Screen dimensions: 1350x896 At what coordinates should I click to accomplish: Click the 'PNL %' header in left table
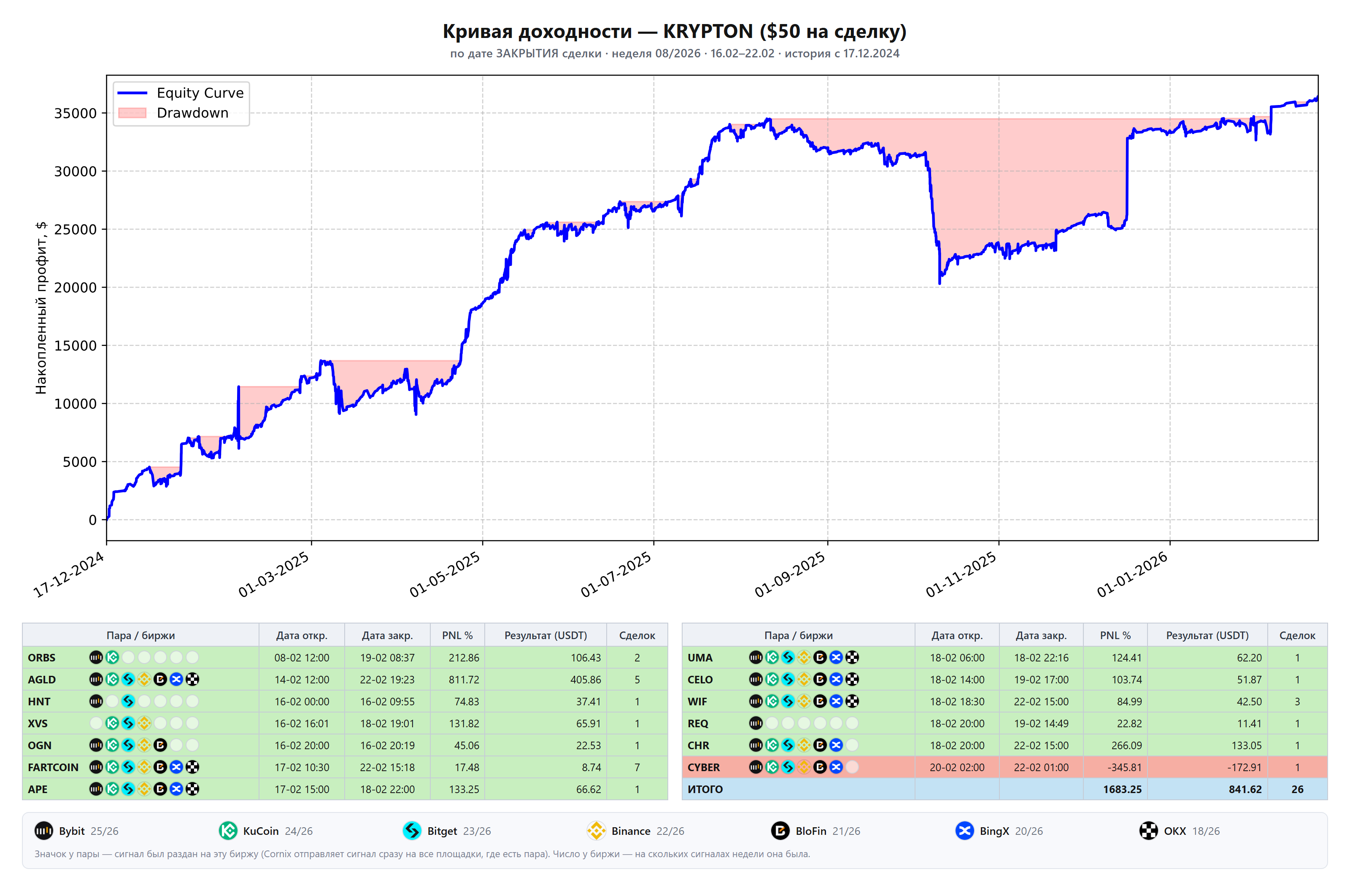click(457, 635)
